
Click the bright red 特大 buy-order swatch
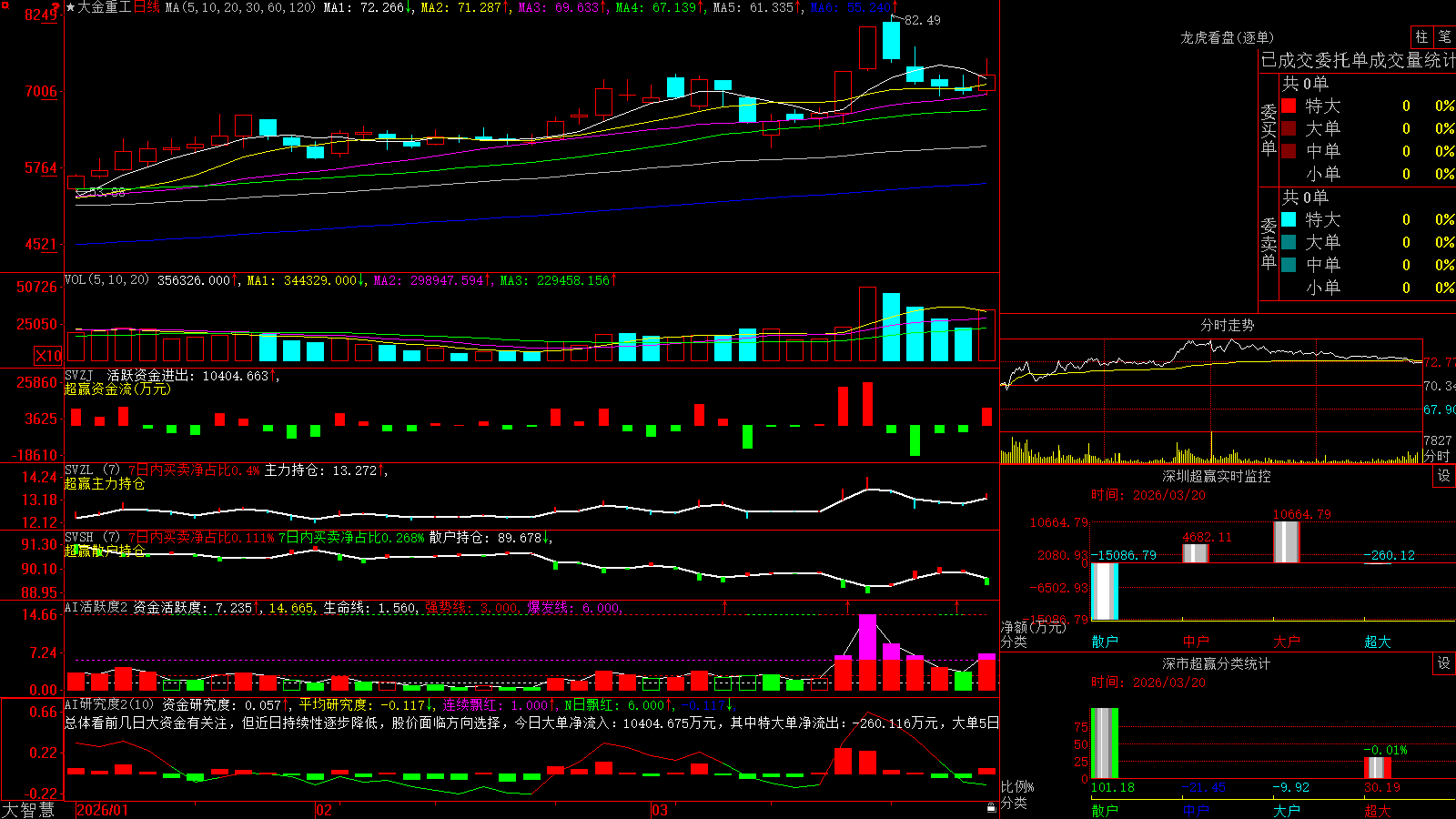[x=1289, y=106]
